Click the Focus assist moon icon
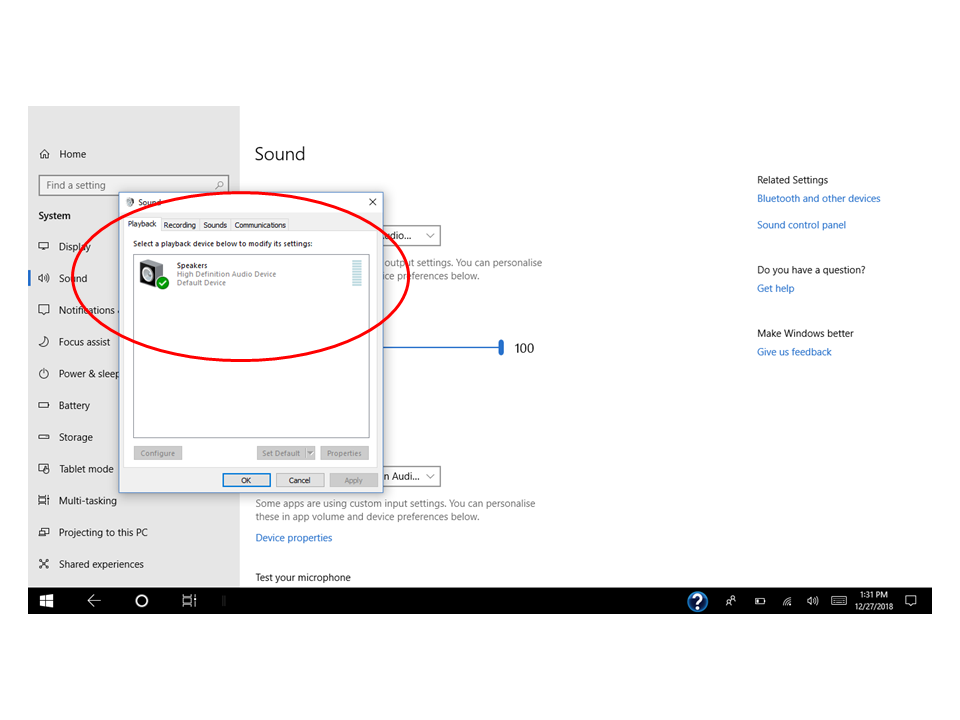This screenshot has width=960, height=720. point(44,342)
